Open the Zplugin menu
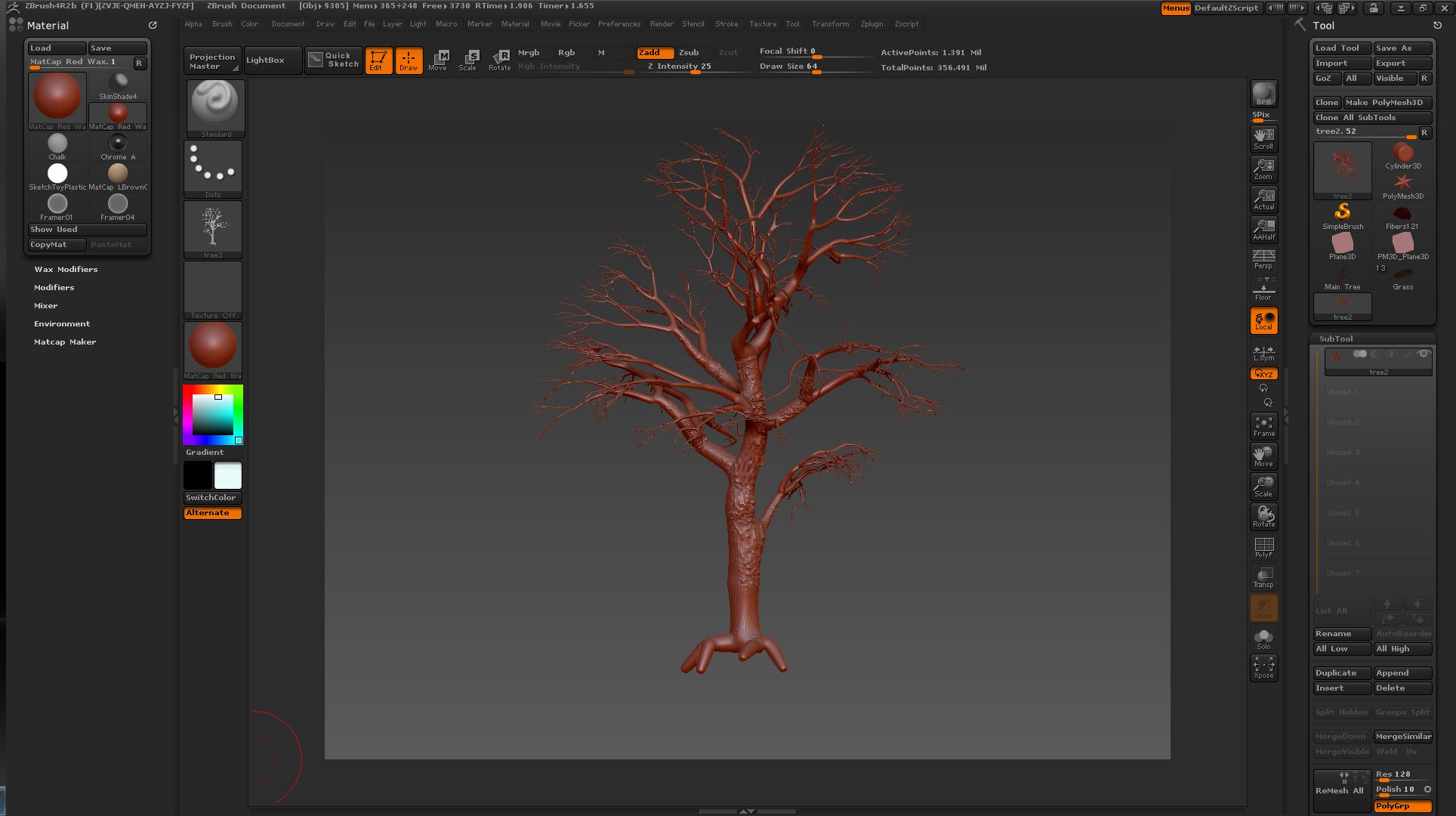 click(x=871, y=24)
